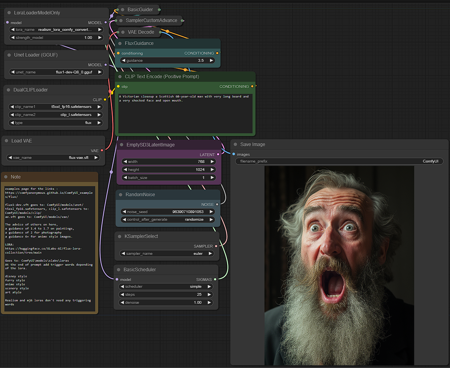Click the MODEL output socket on Unet Loader
Image resolution: width=450 pixels, height=368 pixels.
(106, 65)
